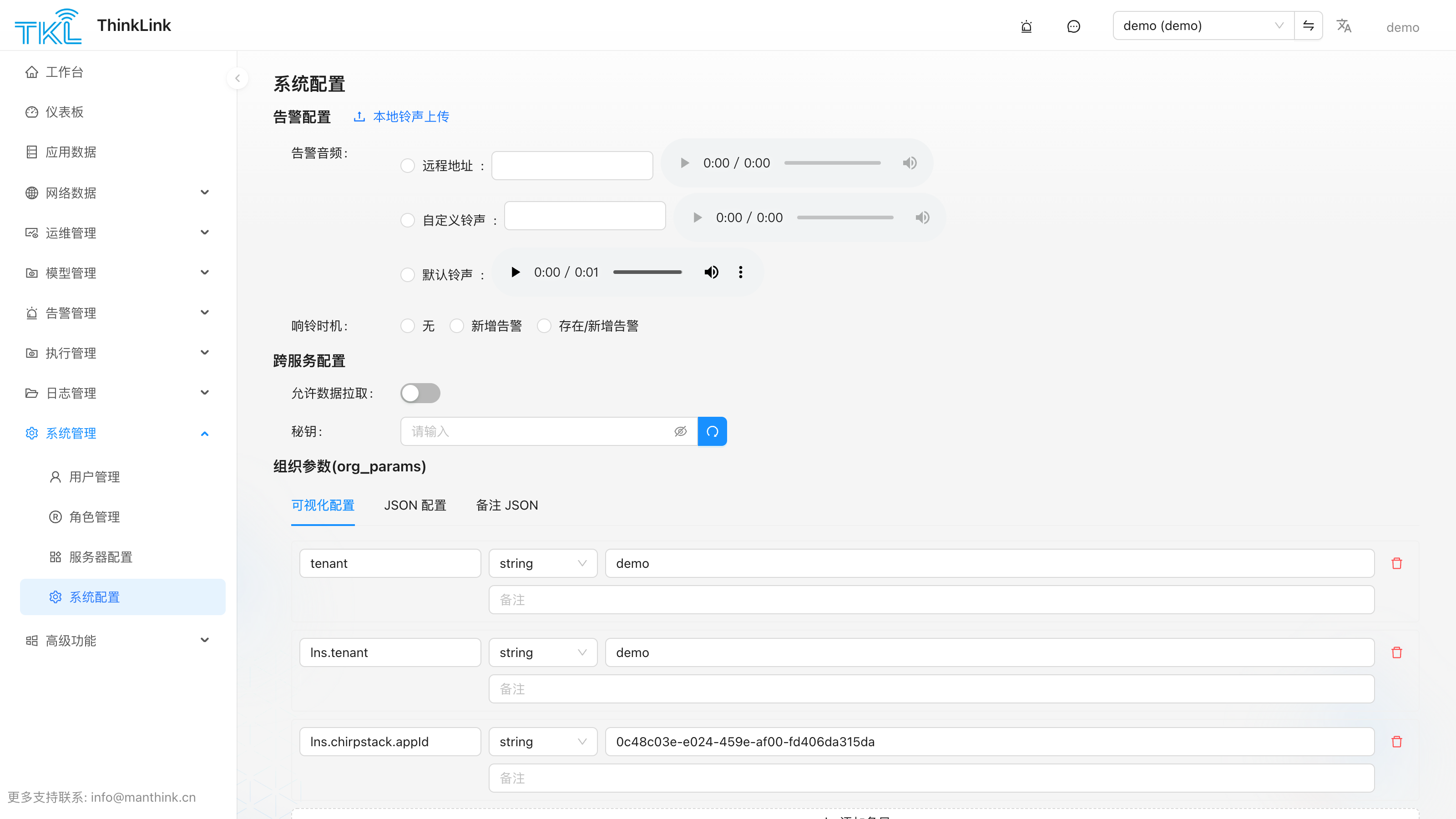Mute the default ringtone audio player
Image resolution: width=1456 pixels, height=819 pixels.
[x=712, y=273]
